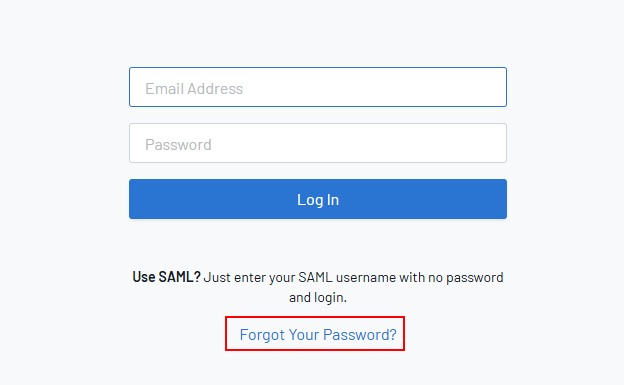Select the Email Address placeholder text
This screenshot has width=624, height=385.
click(194, 88)
